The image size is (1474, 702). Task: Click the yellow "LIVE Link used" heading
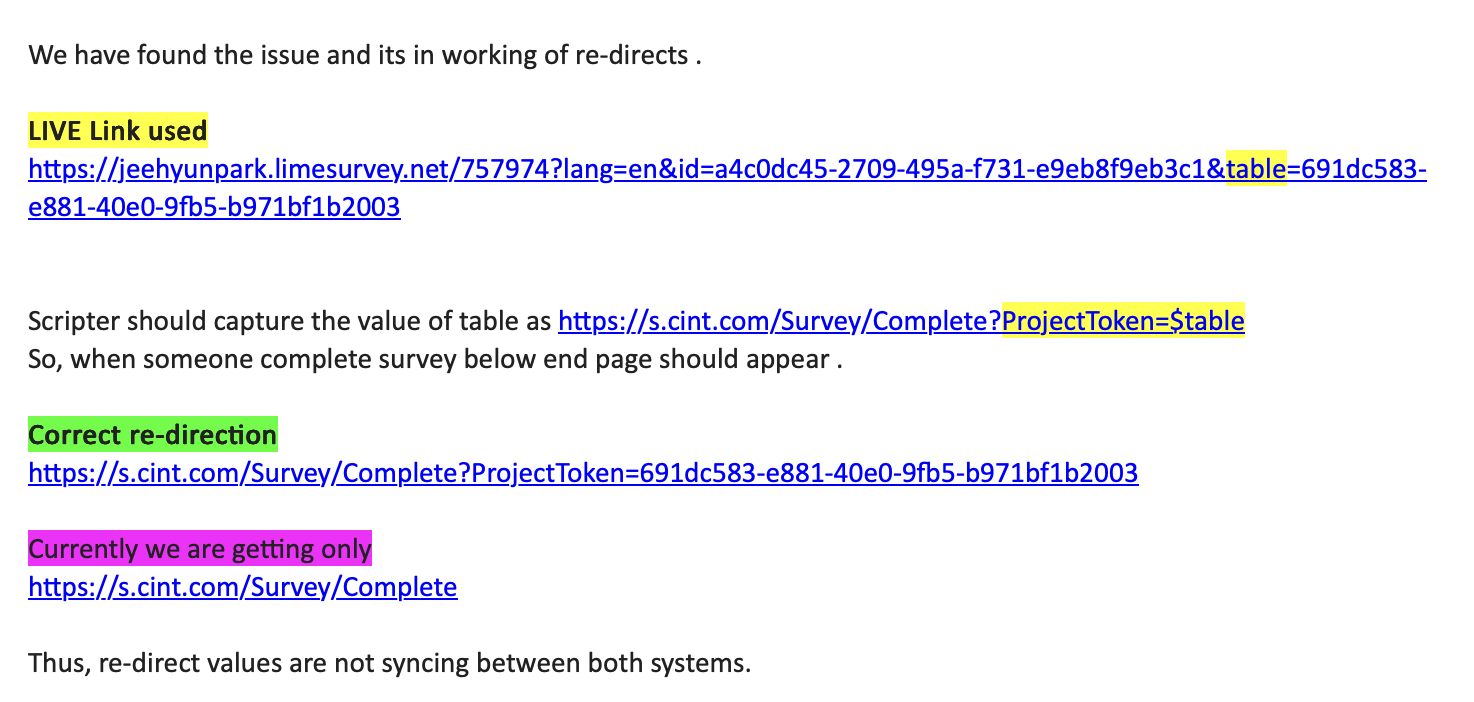click(x=117, y=131)
